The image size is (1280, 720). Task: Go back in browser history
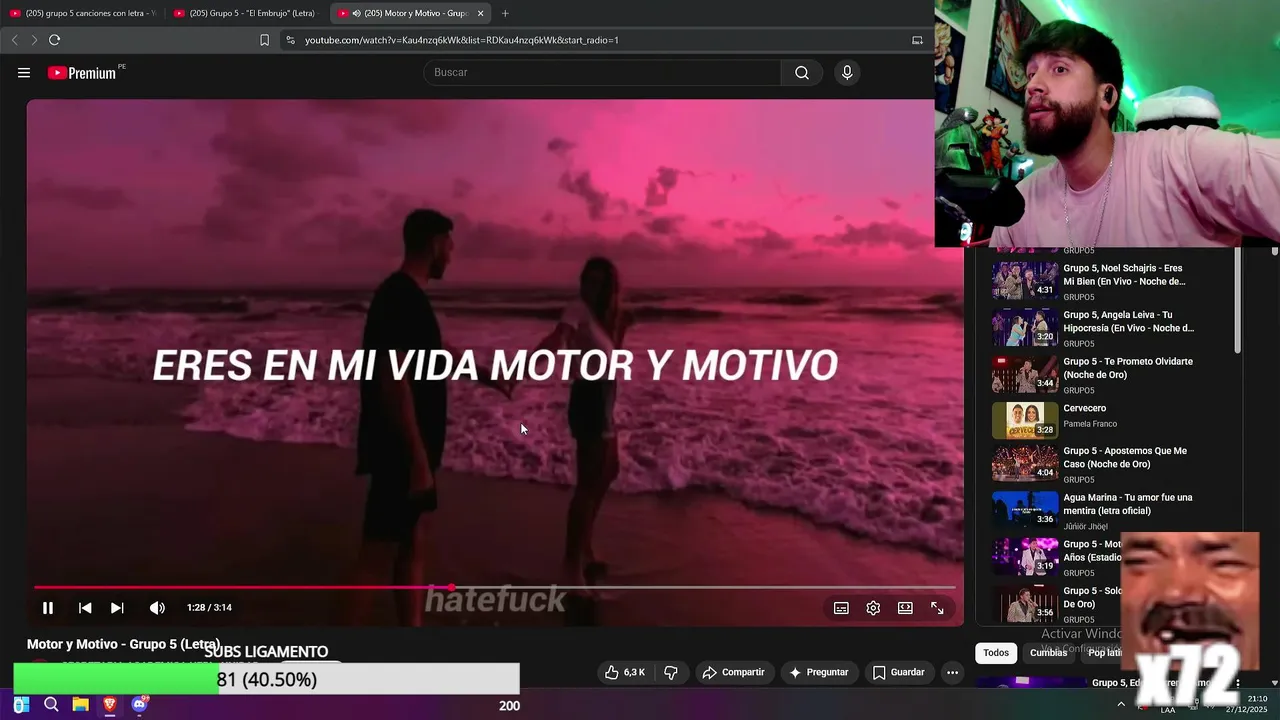(x=14, y=40)
